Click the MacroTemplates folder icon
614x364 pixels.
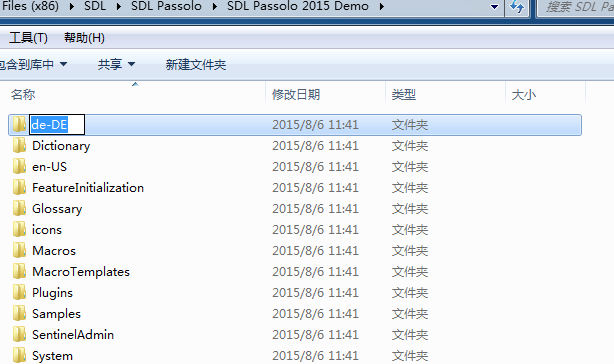[19, 272]
